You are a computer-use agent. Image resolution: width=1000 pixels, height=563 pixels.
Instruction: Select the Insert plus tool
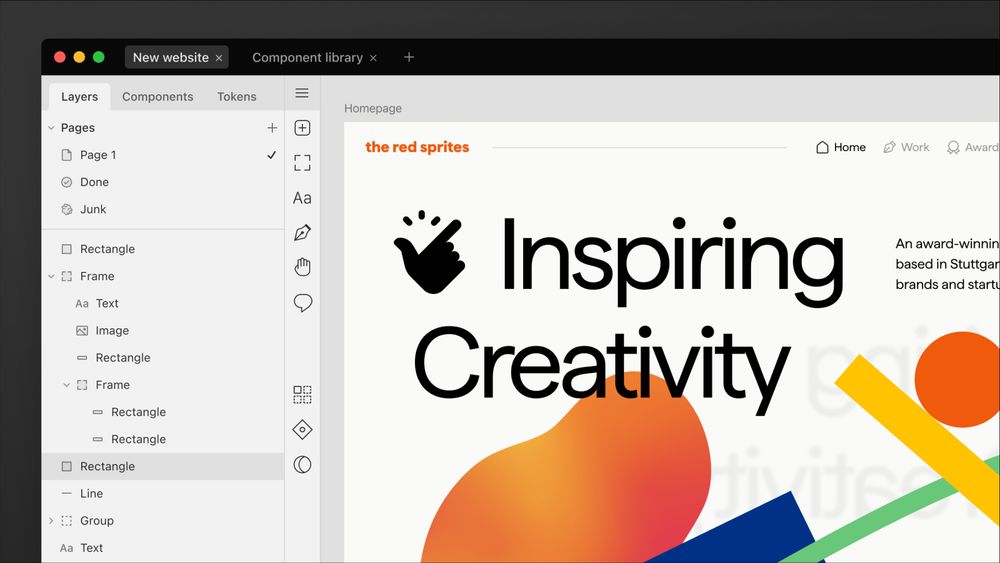point(302,128)
